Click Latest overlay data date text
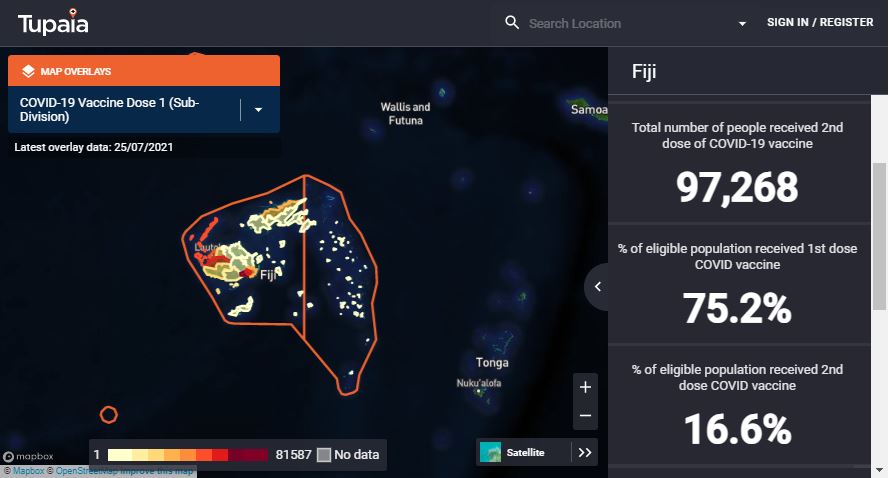This screenshot has height=478, width=891. pyautogui.click(x=94, y=147)
